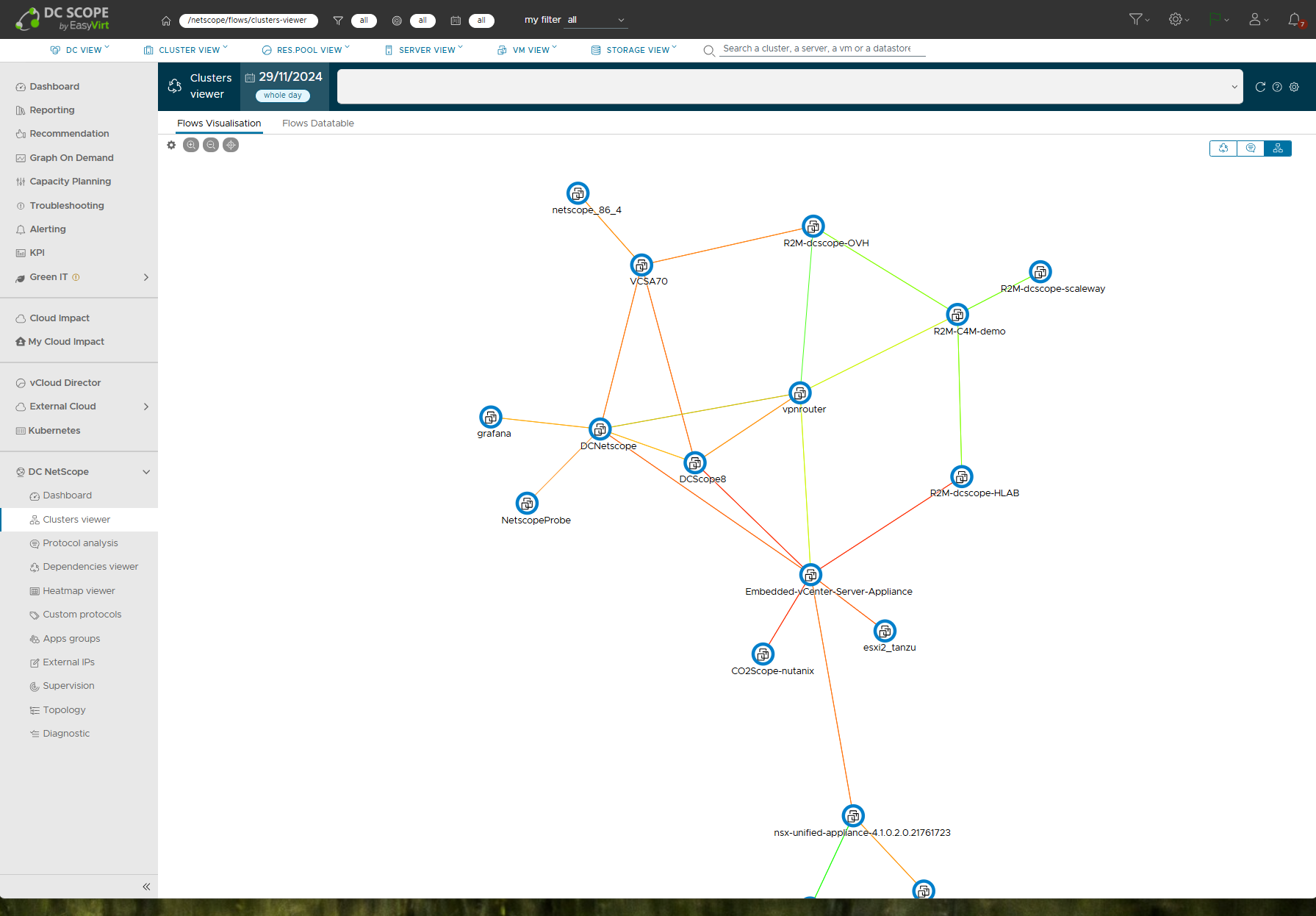This screenshot has width=1316, height=916.
Task: Open the VM VIEW menu
Action: [528, 50]
